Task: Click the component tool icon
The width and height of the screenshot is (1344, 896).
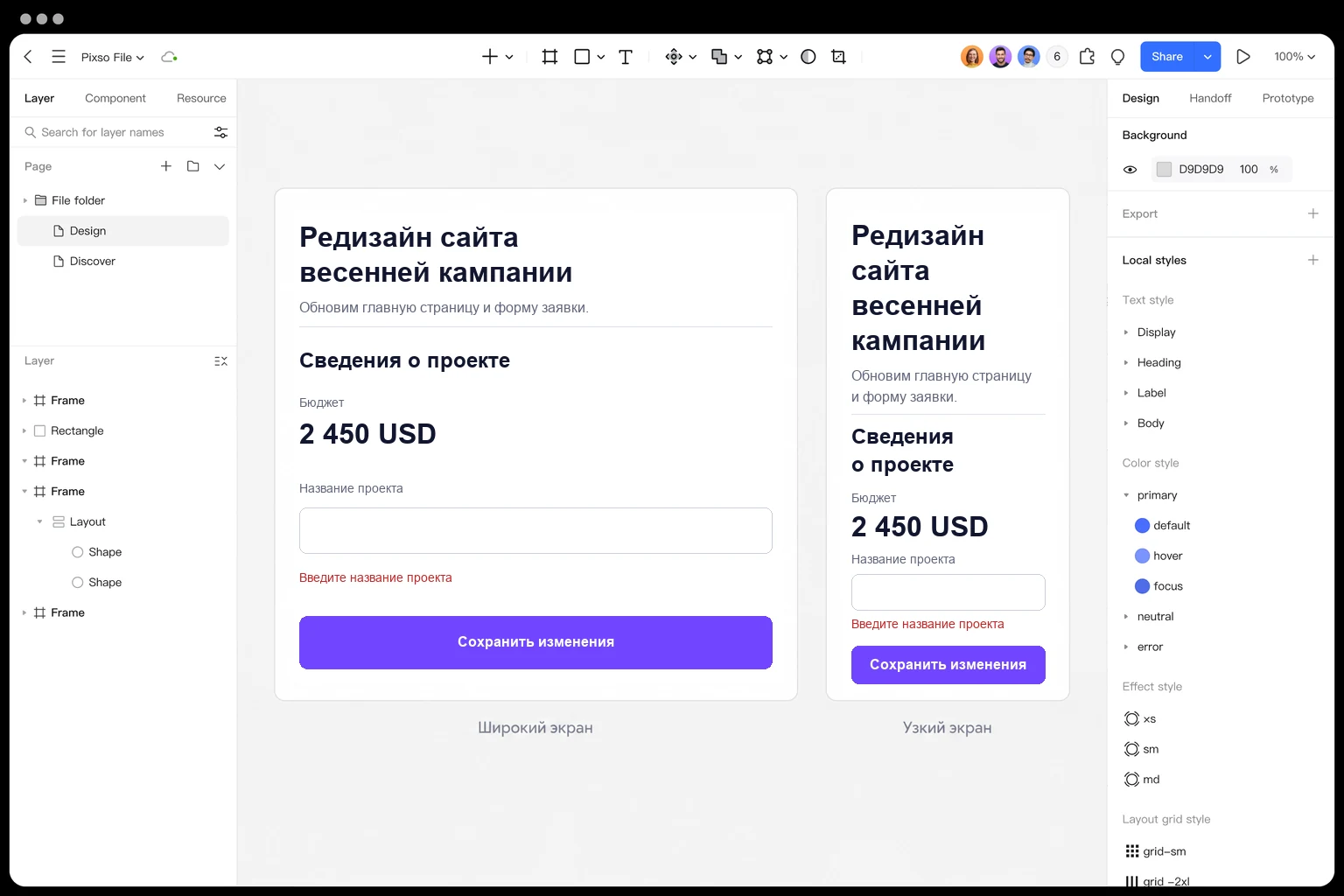Action: [674, 57]
